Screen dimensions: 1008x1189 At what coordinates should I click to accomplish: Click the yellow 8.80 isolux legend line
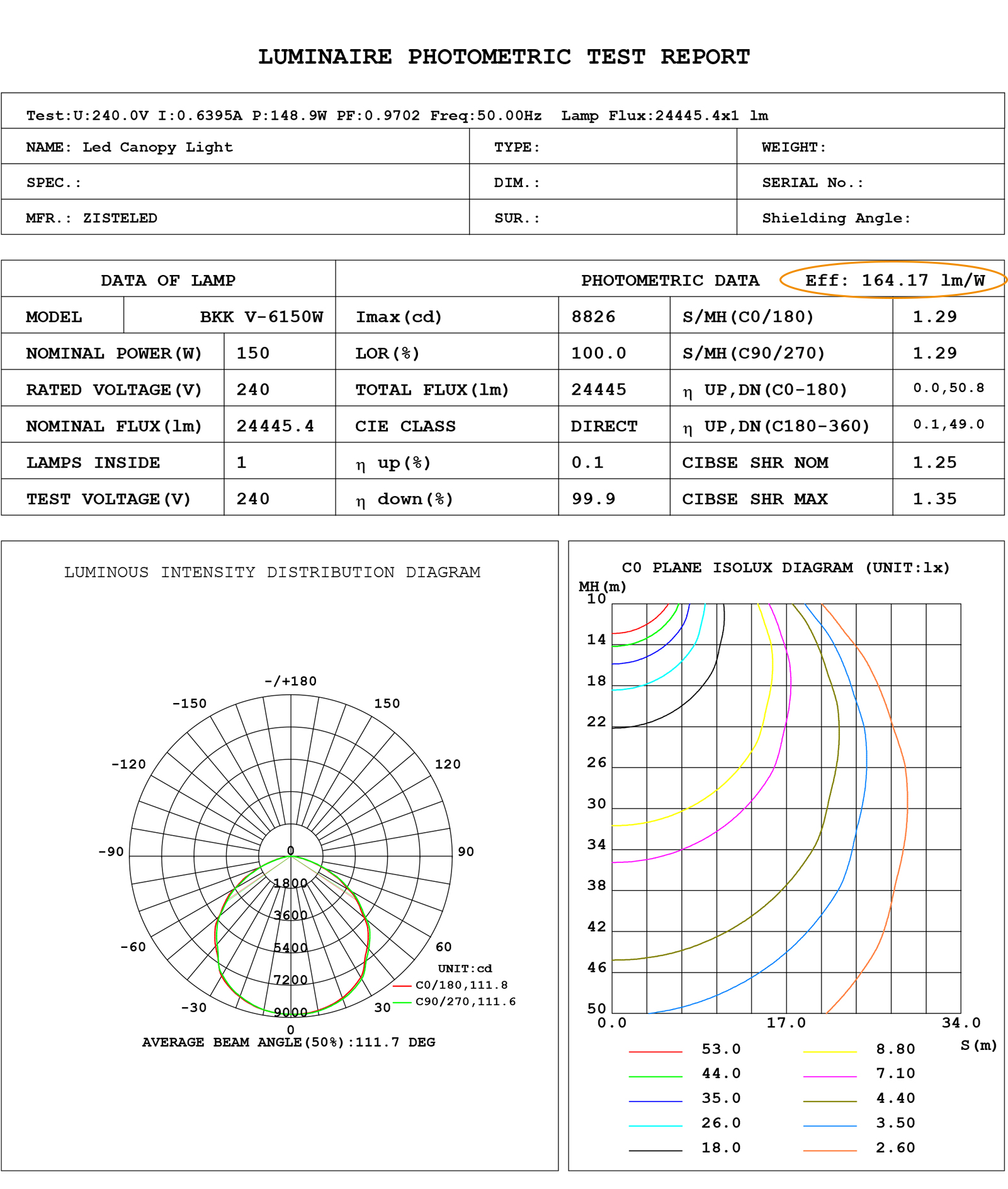point(830,1052)
